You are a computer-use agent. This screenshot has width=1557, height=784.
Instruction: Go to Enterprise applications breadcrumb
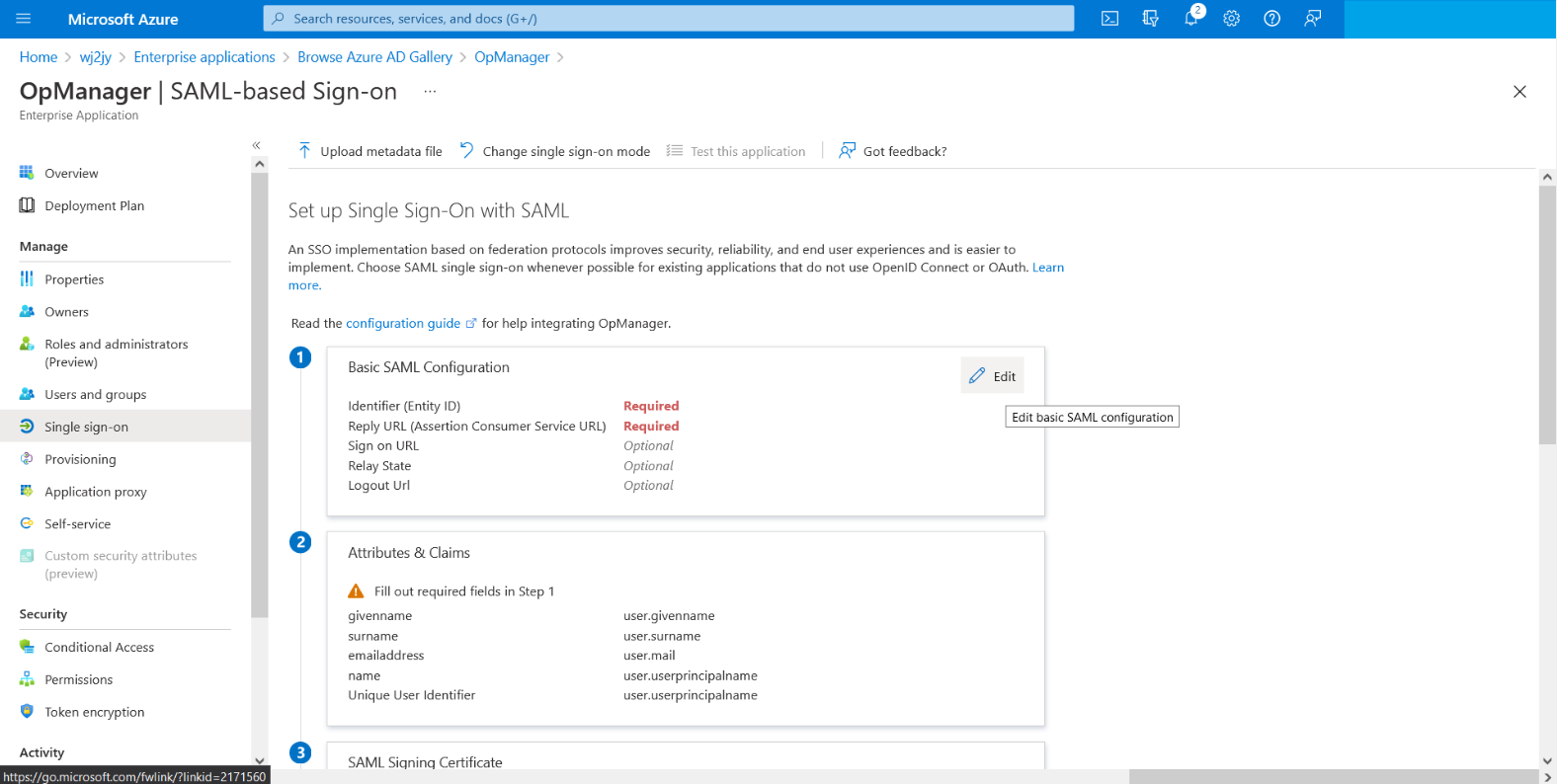(205, 57)
